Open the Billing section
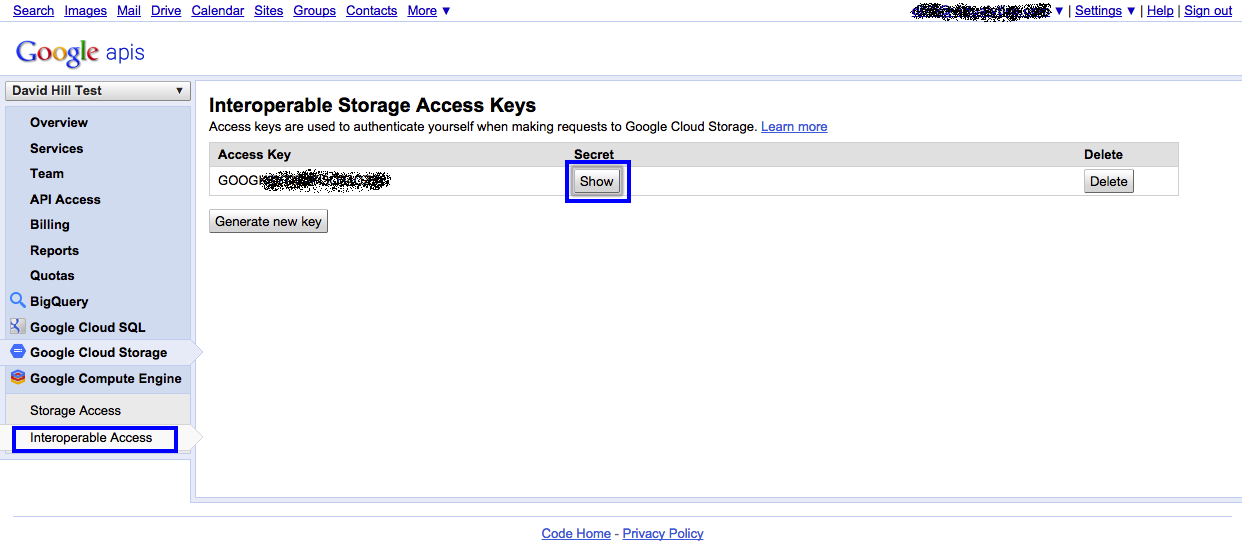 pos(50,225)
